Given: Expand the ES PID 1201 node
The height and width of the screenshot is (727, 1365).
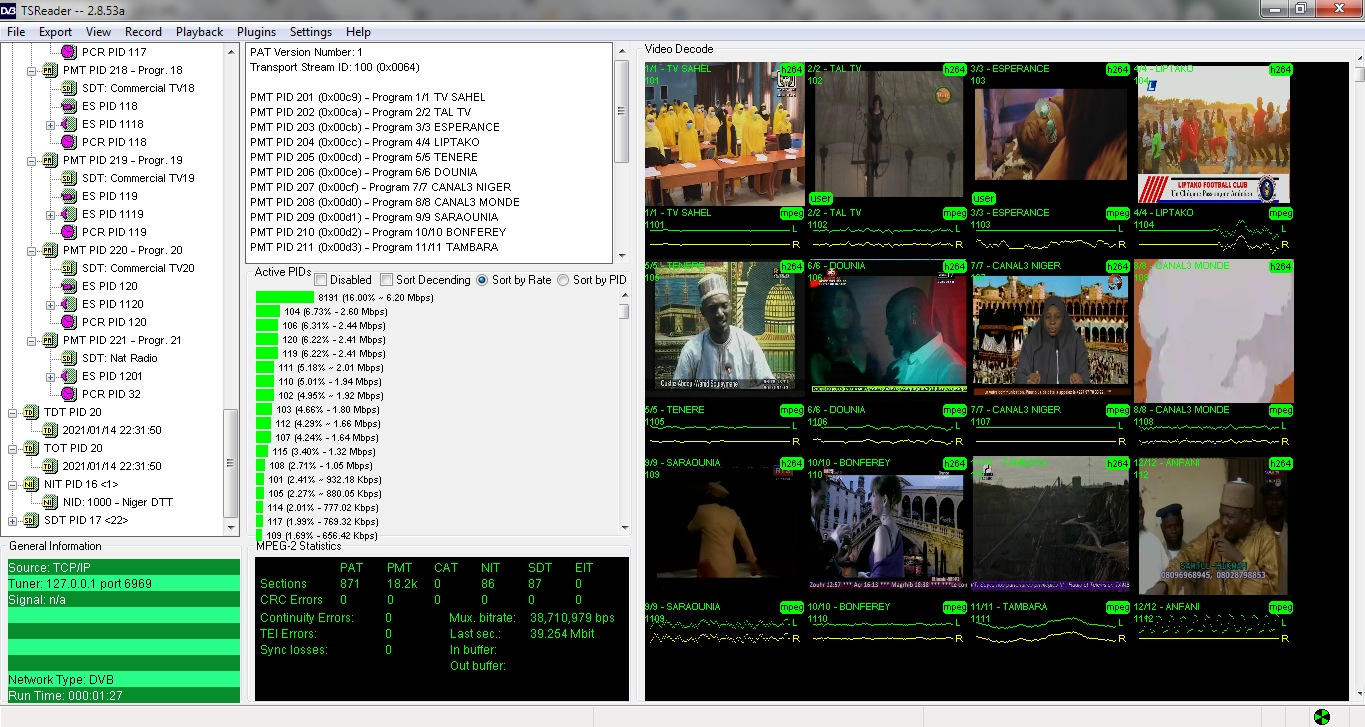Looking at the screenshot, I should pyautogui.click(x=50, y=376).
